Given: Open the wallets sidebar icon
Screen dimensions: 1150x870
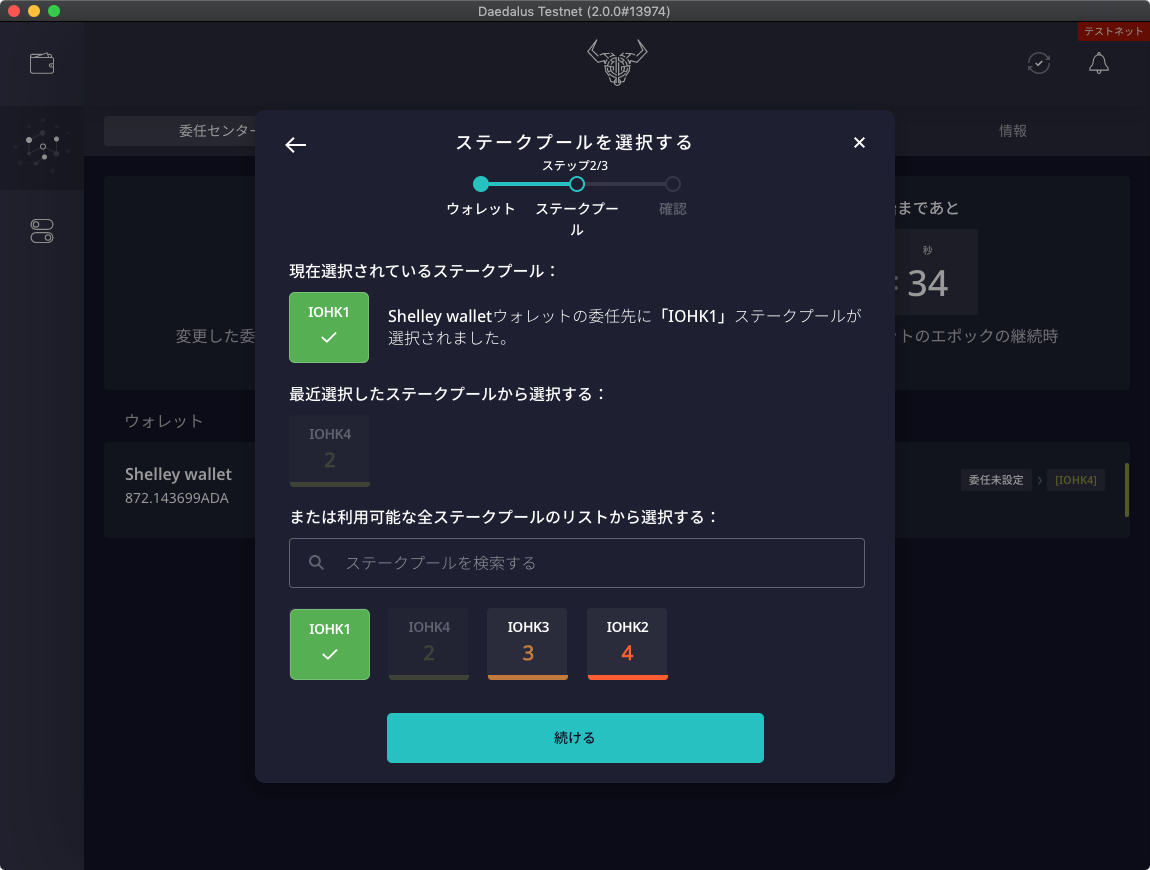Looking at the screenshot, I should click(42, 64).
